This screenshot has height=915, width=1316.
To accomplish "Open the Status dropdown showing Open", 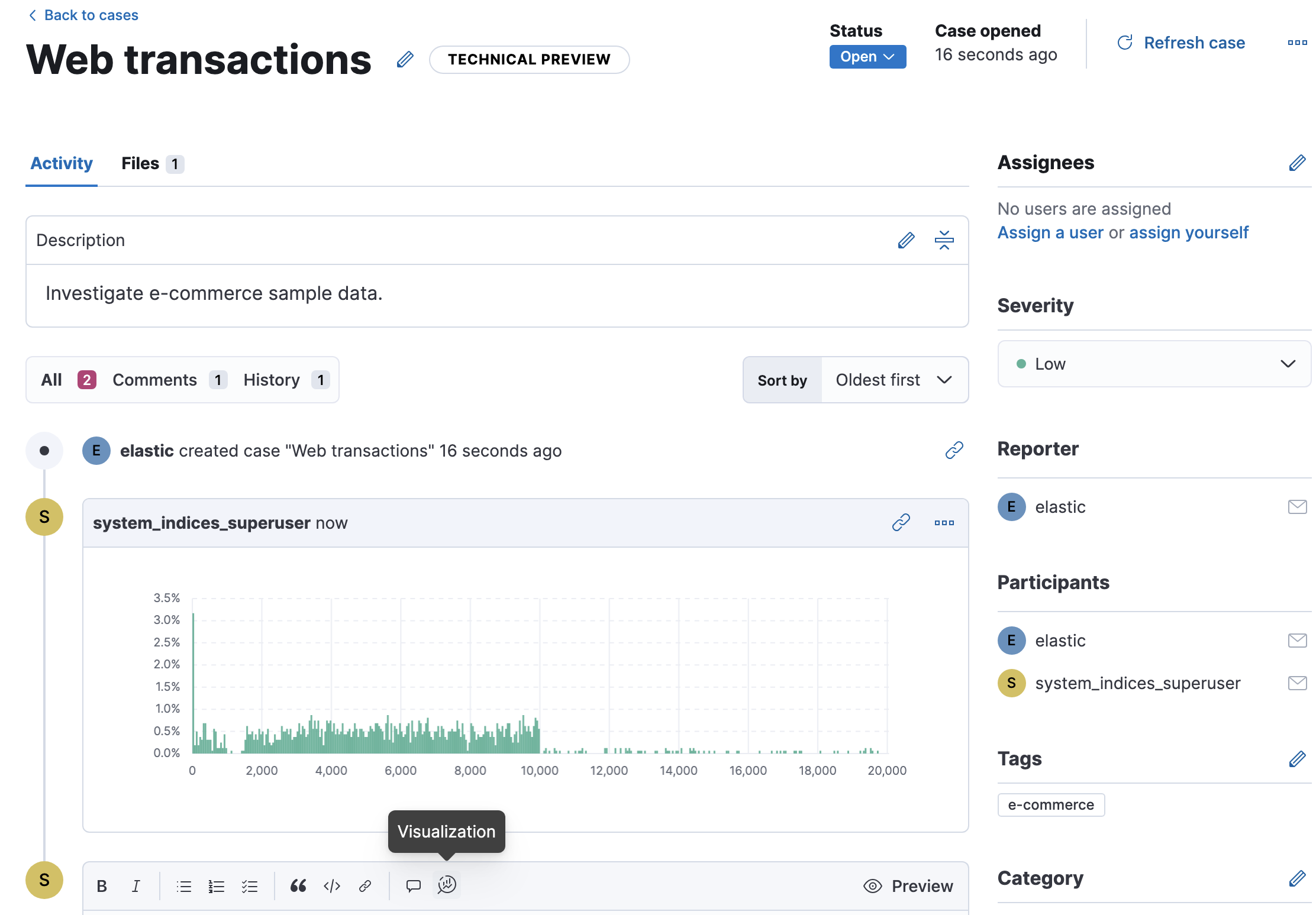I will click(x=867, y=57).
